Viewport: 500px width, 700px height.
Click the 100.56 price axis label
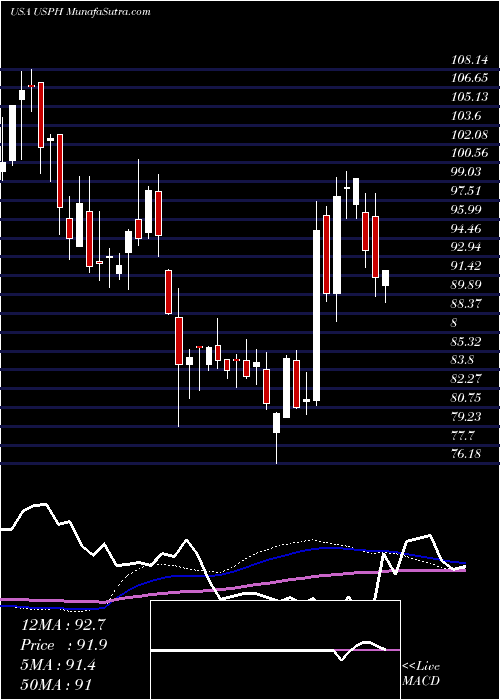point(470,153)
